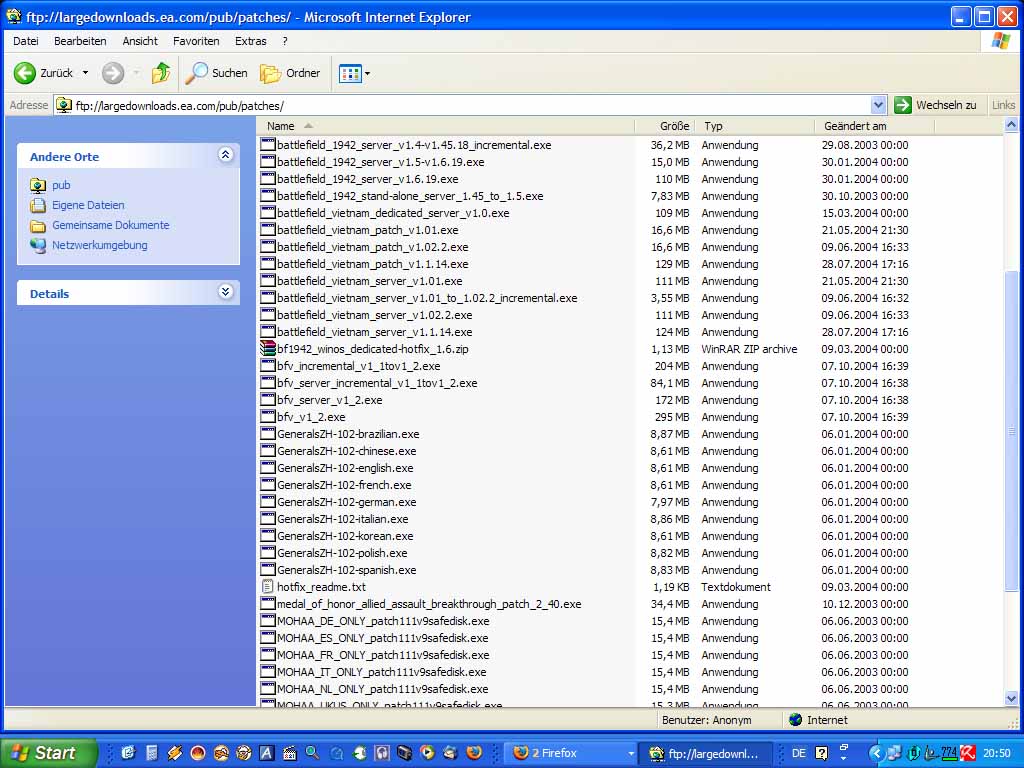This screenshot has width=1024, height=768.
Task: Select file battlefield_1942_stand-alone_server_1.45_to_1.5.exe
Action: [409, 197]
